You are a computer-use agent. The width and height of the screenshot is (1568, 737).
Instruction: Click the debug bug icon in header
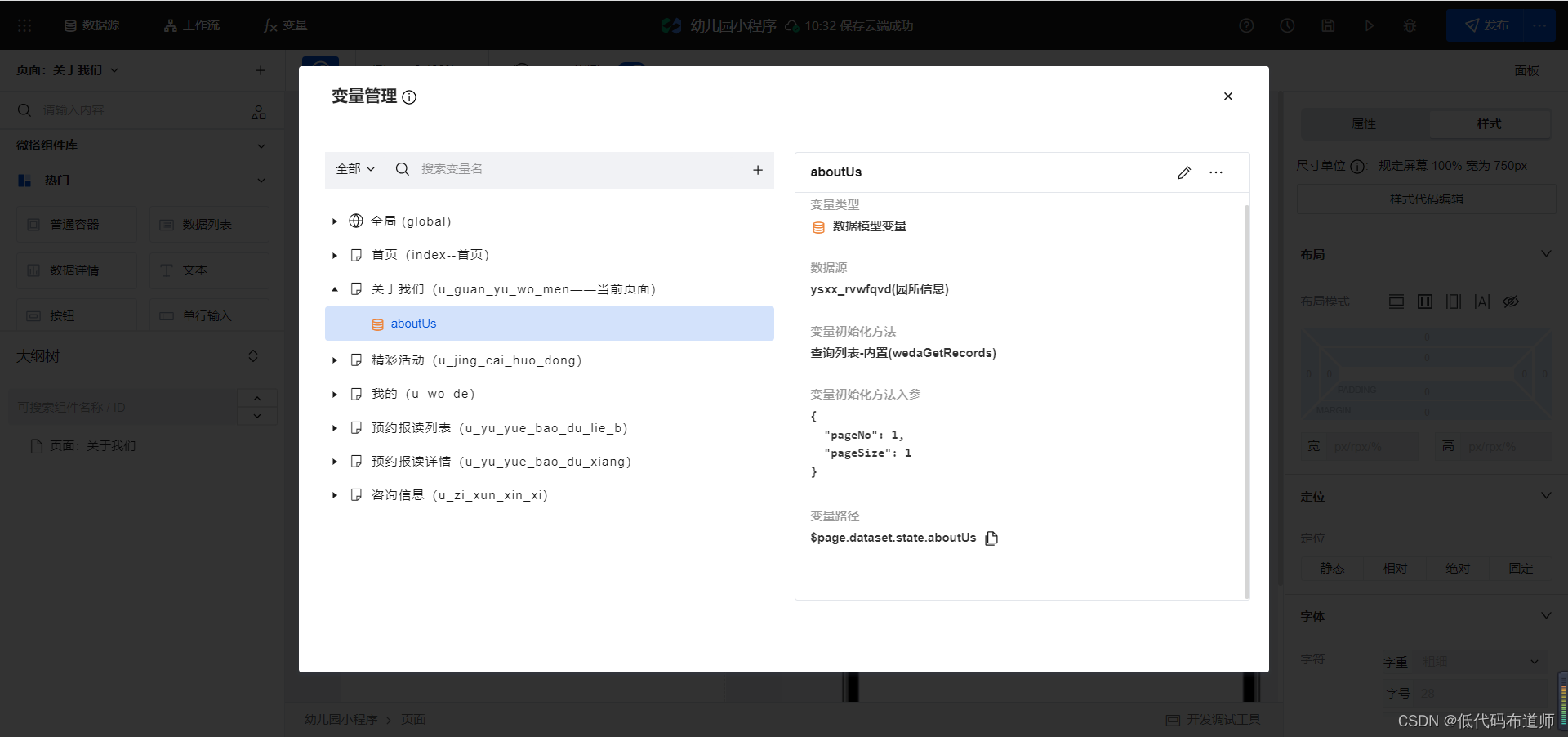[1410, 25]
